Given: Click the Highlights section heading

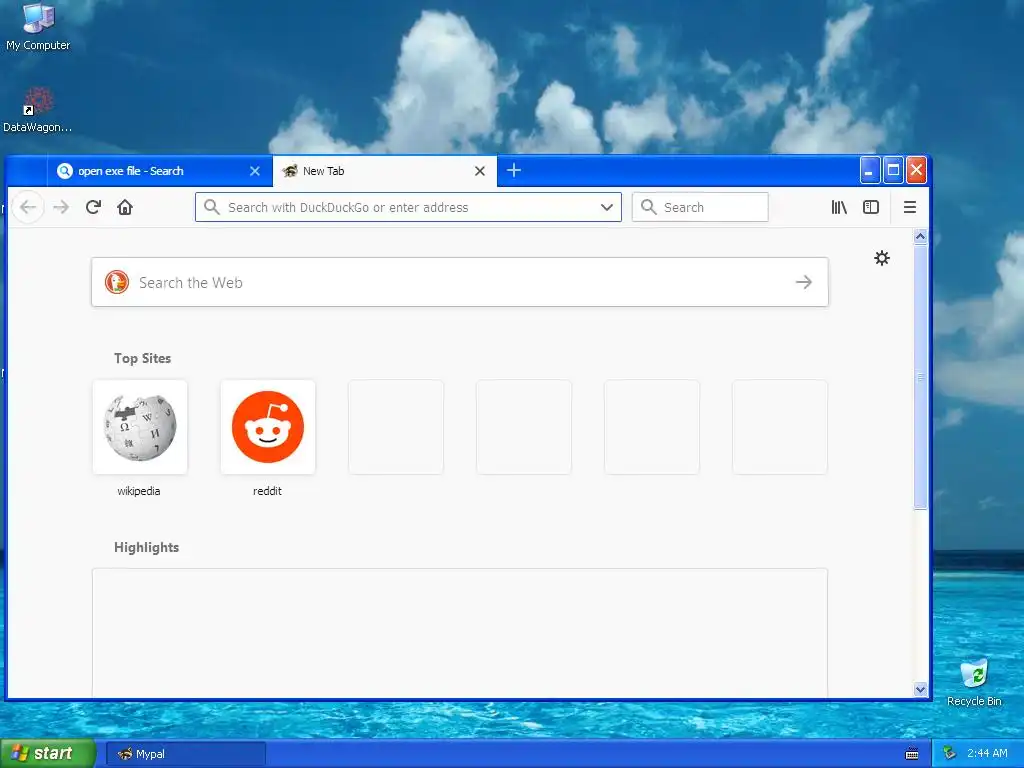Looking at the screenshot, I should (146, 547).
